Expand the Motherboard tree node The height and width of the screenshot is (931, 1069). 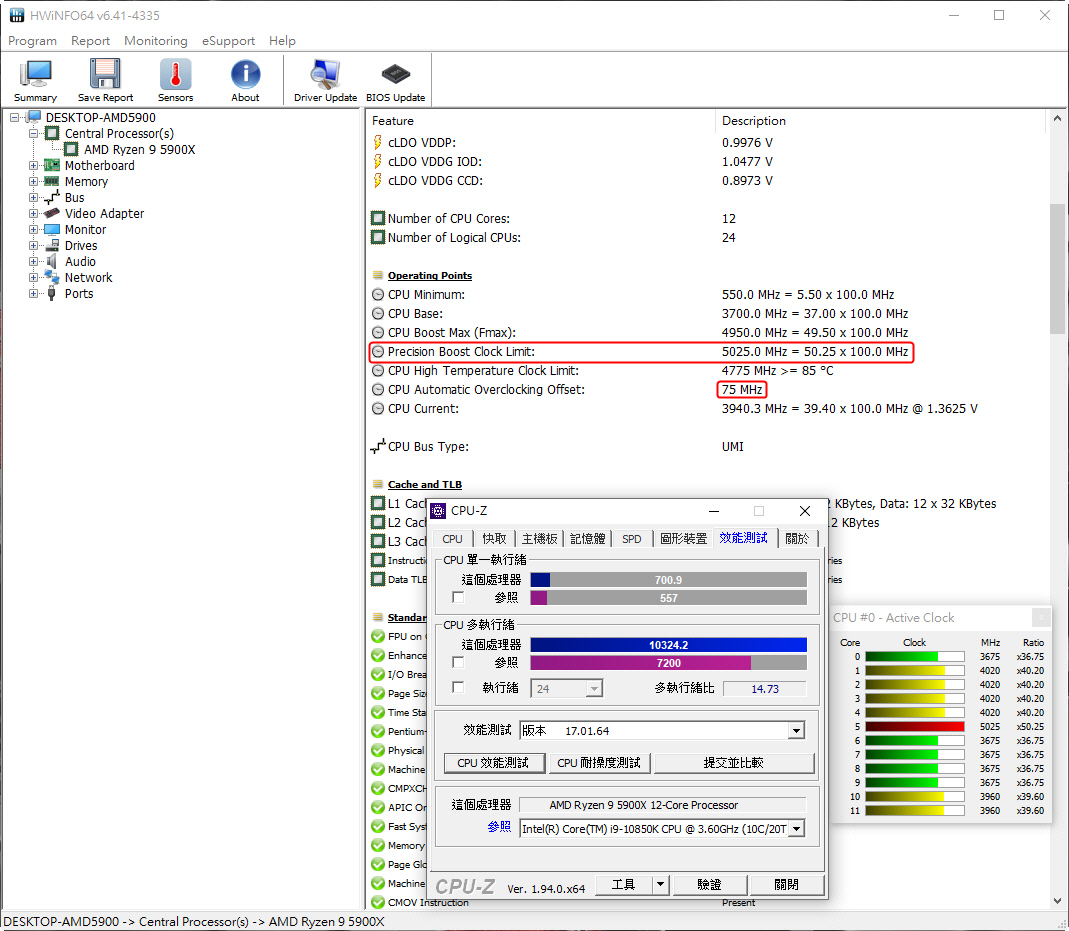33,166
